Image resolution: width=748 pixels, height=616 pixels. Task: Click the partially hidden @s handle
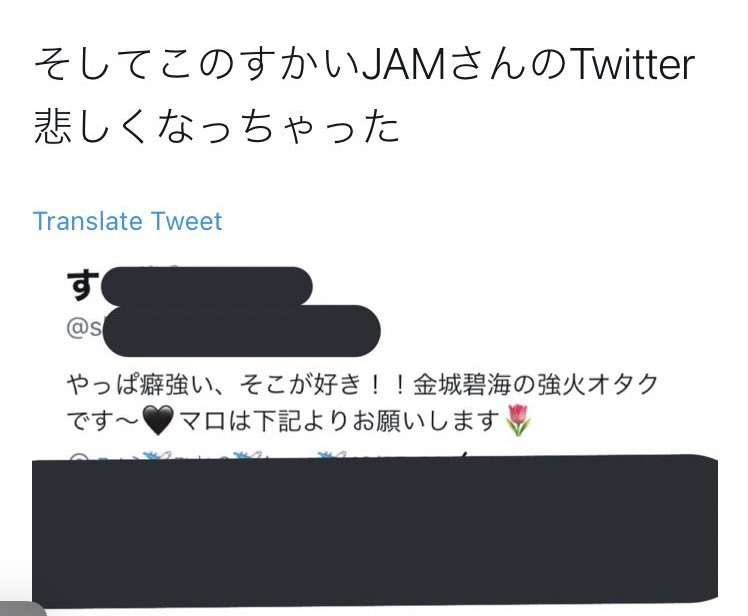84,327
